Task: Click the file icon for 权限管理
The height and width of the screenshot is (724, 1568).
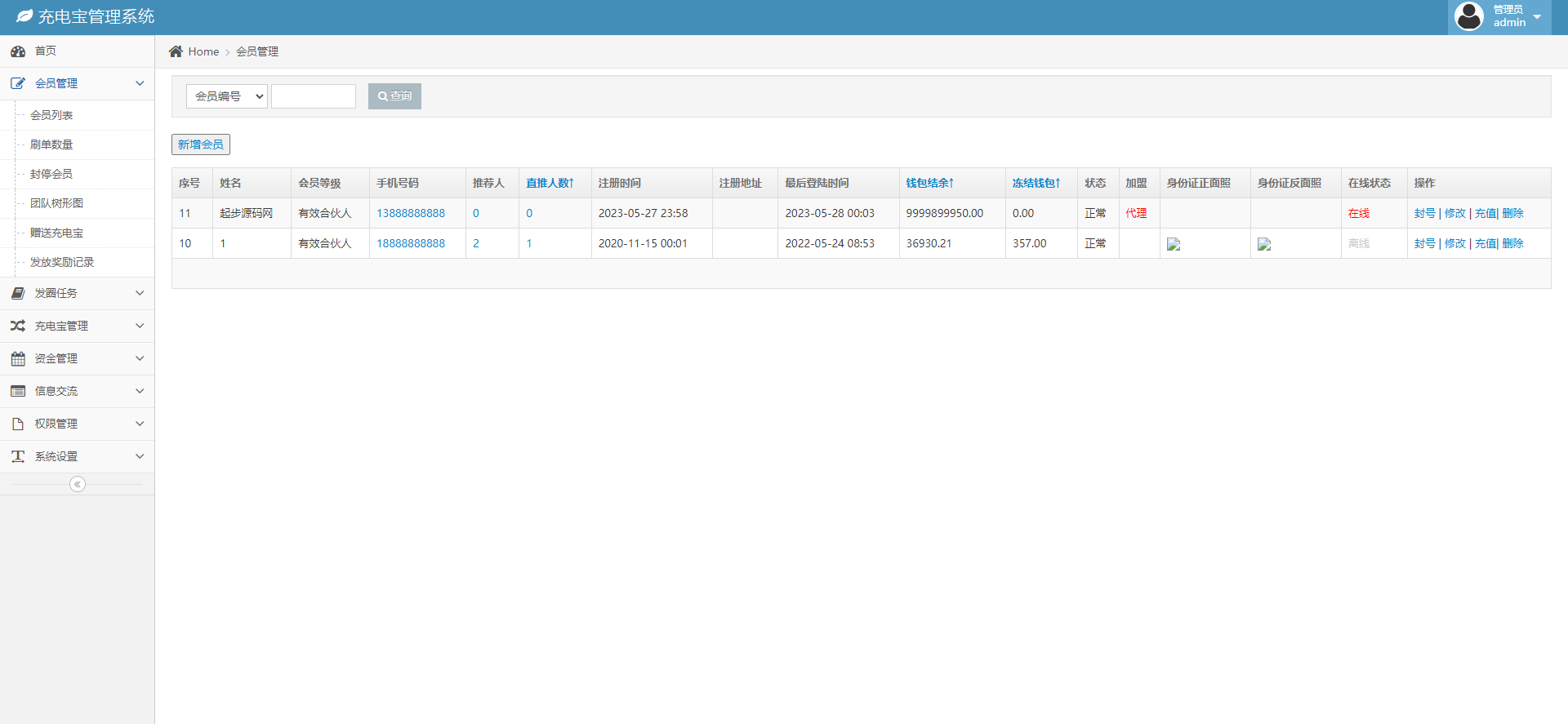Action: pyautogui.click(x=18, y=424)
